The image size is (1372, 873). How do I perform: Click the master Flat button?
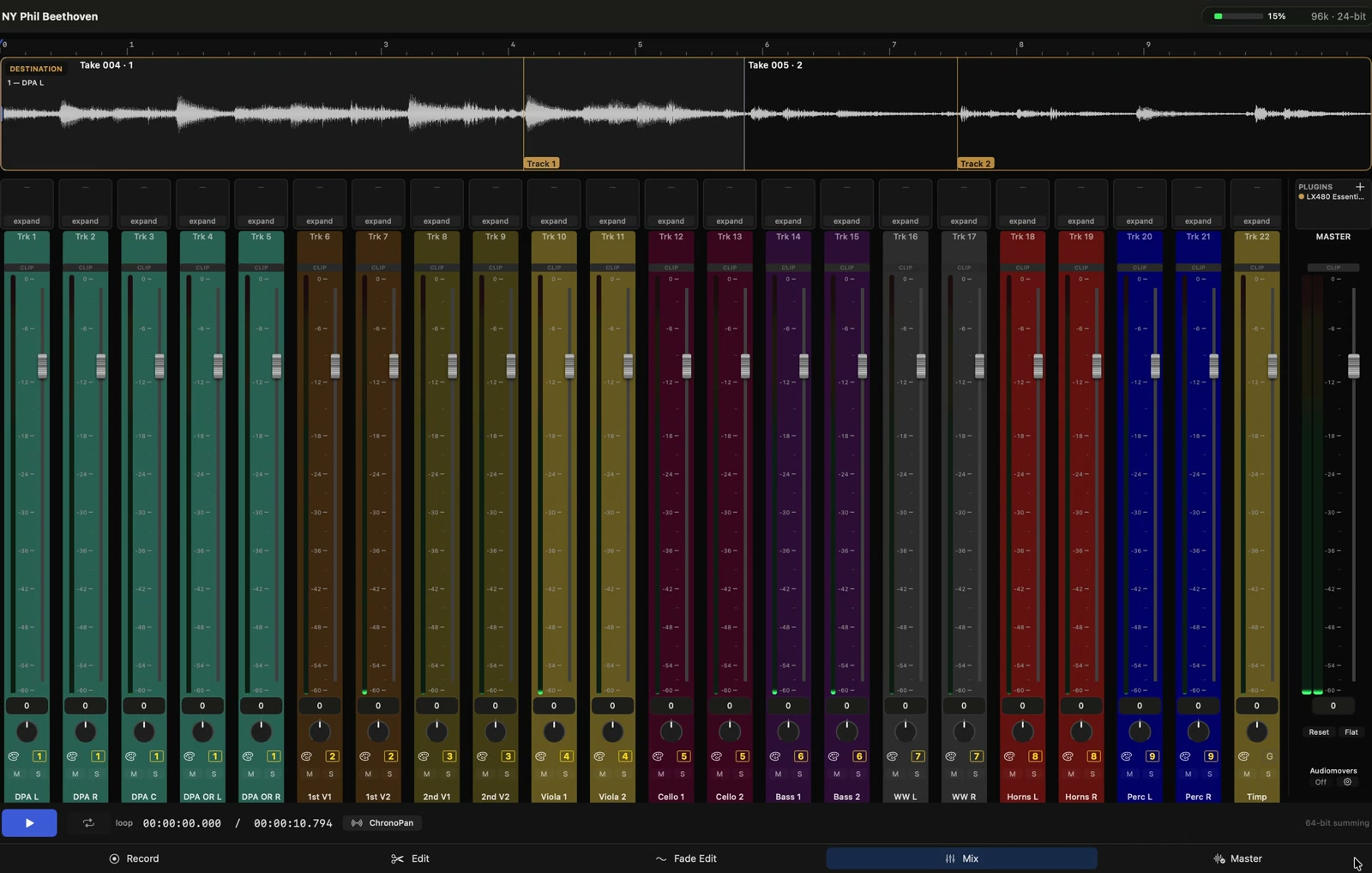pos(1351,732)
